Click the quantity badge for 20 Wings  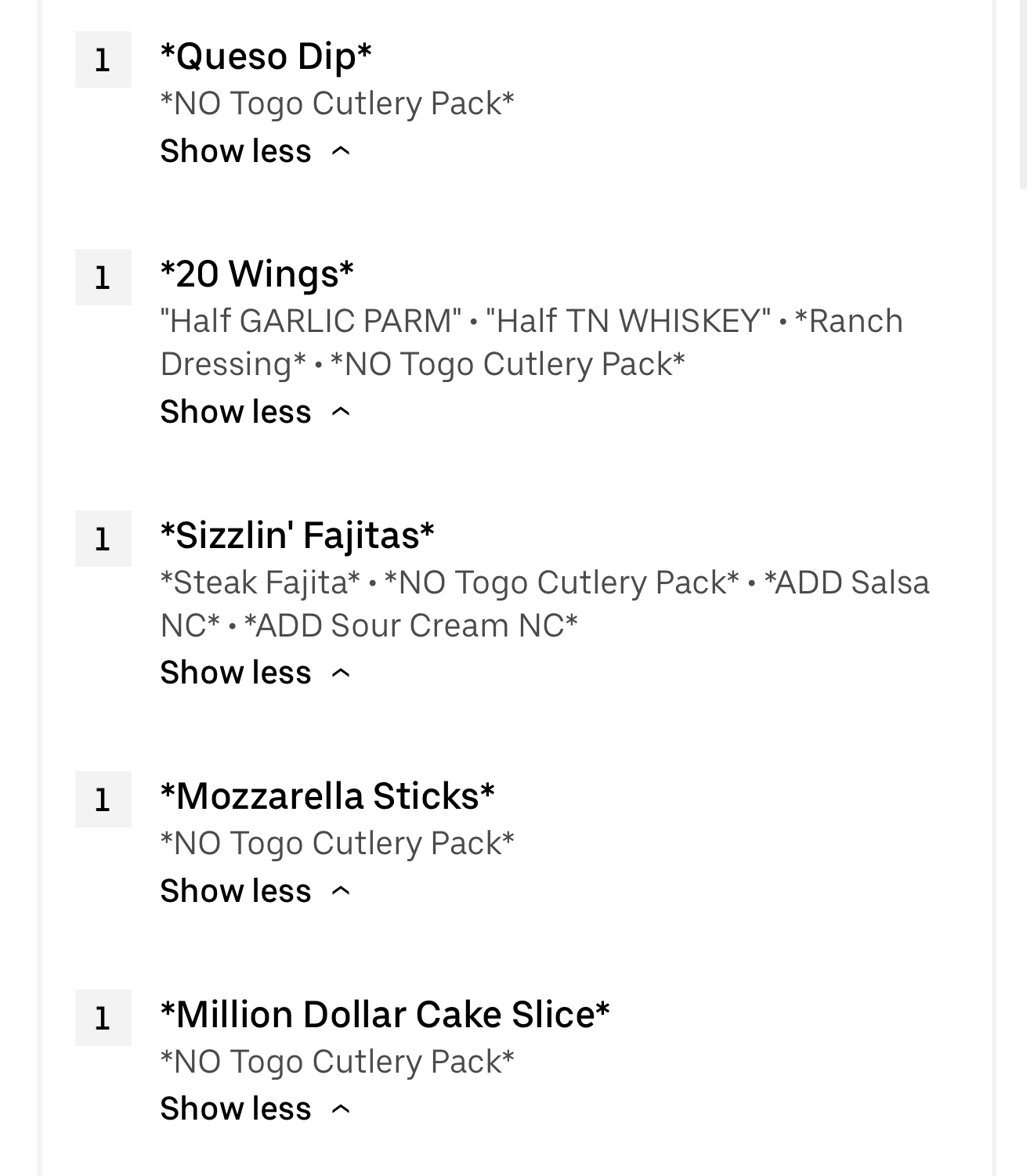coord(103,277)
